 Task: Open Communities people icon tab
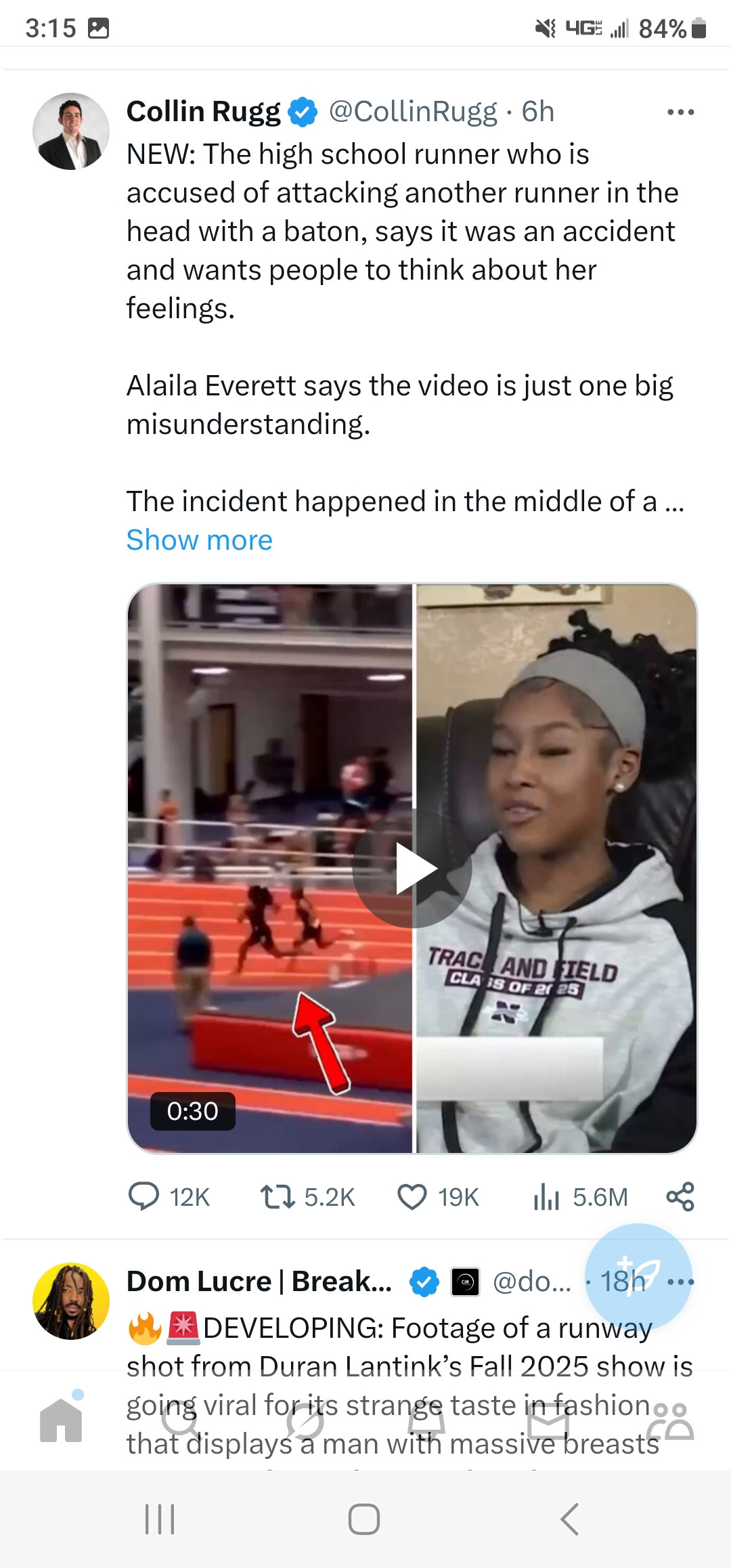click(670, 1420)
